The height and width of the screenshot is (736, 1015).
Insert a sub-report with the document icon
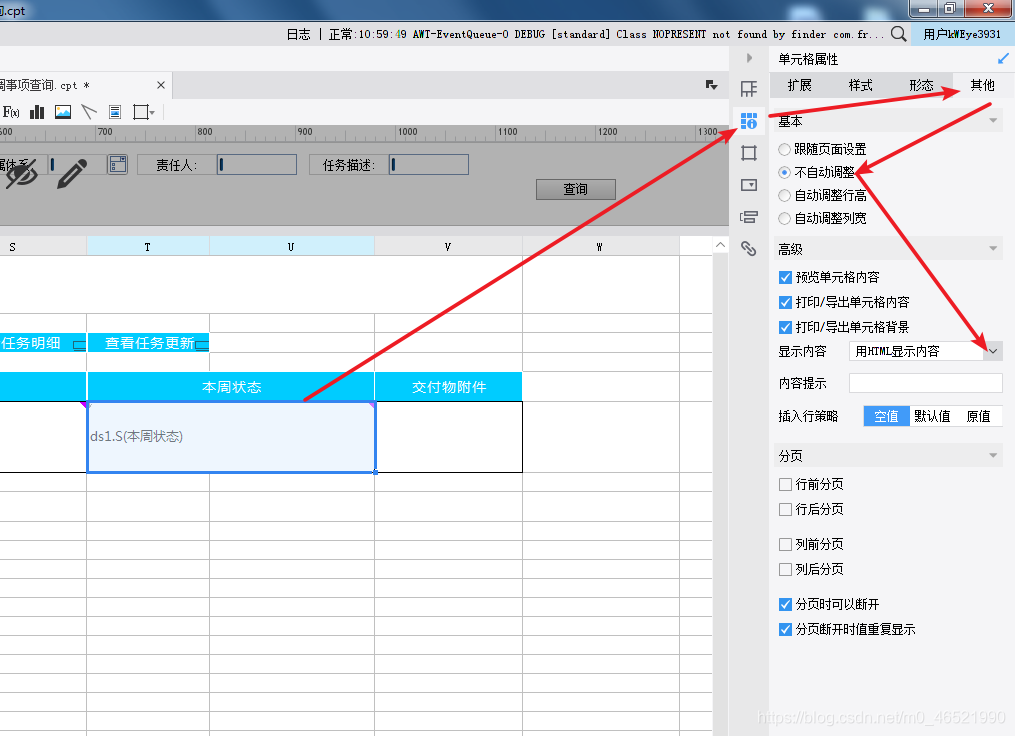[115, 112]
